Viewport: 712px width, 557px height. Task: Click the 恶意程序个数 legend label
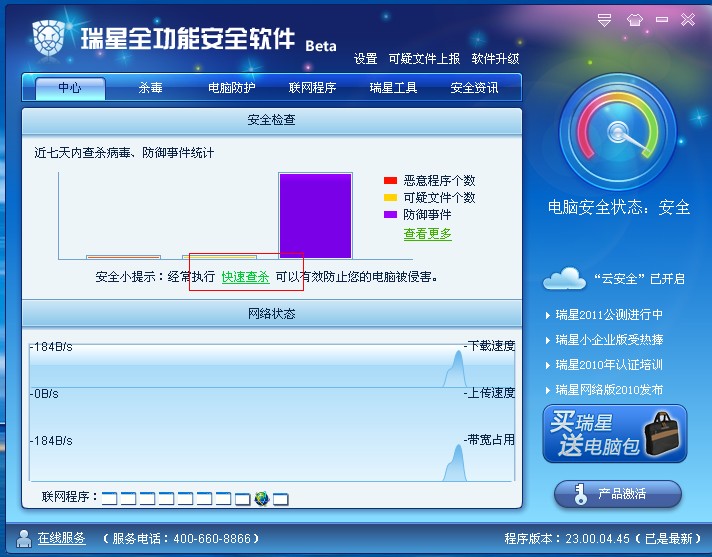(439, 181)
